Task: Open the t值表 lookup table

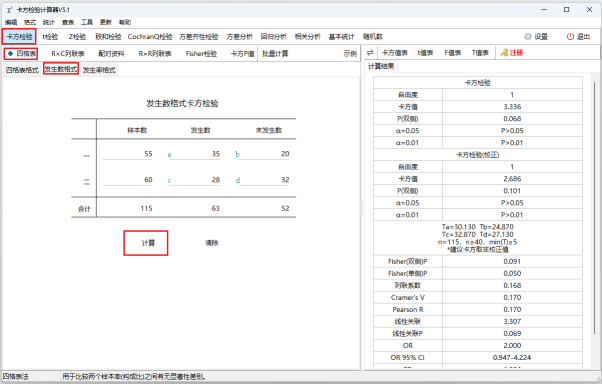Action: click(x=425, y=53)
